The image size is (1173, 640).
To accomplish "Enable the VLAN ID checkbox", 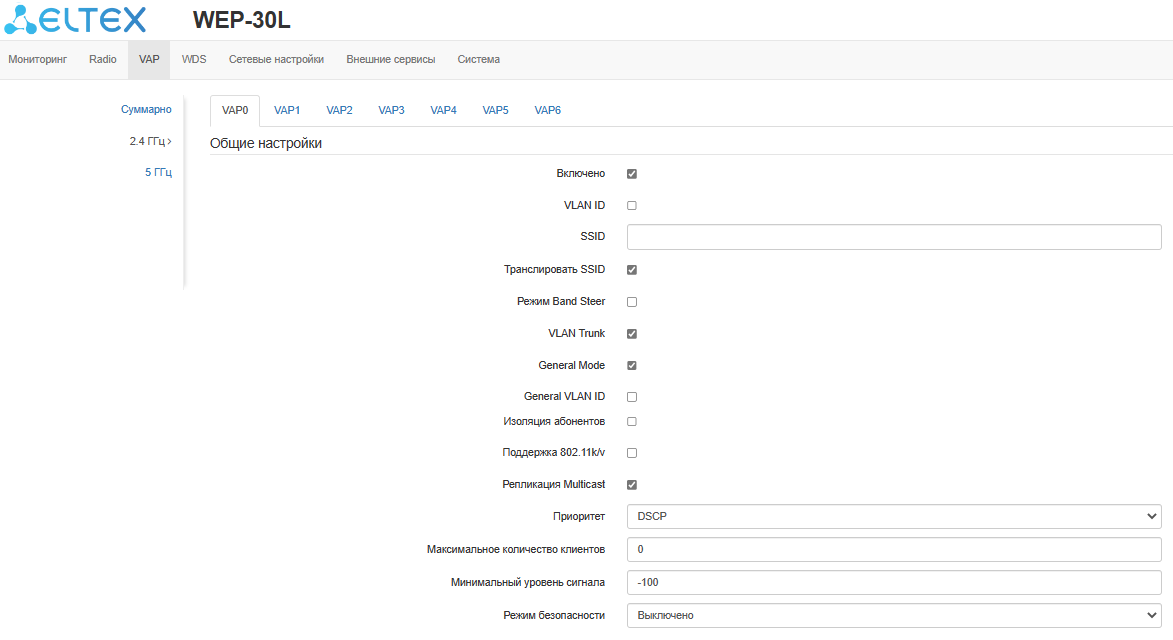I will 632,206.
